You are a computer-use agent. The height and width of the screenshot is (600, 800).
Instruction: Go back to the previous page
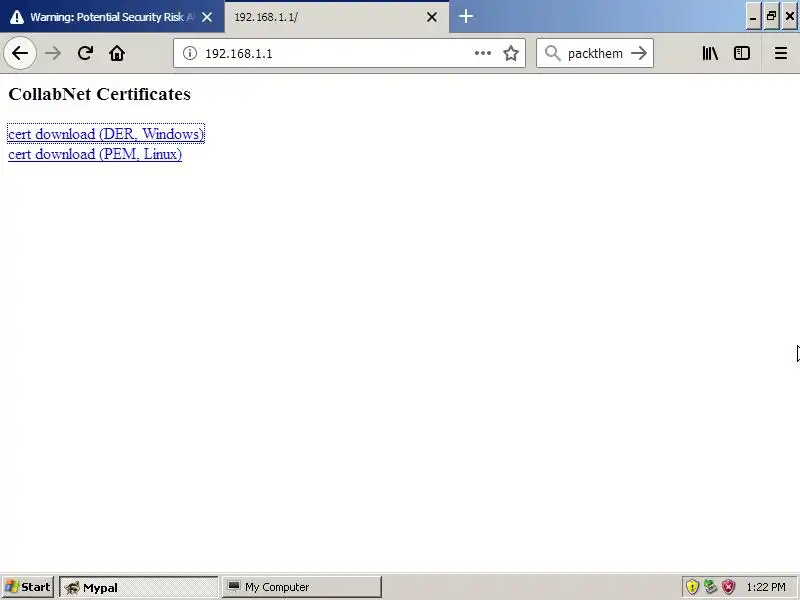coord(20,53)
